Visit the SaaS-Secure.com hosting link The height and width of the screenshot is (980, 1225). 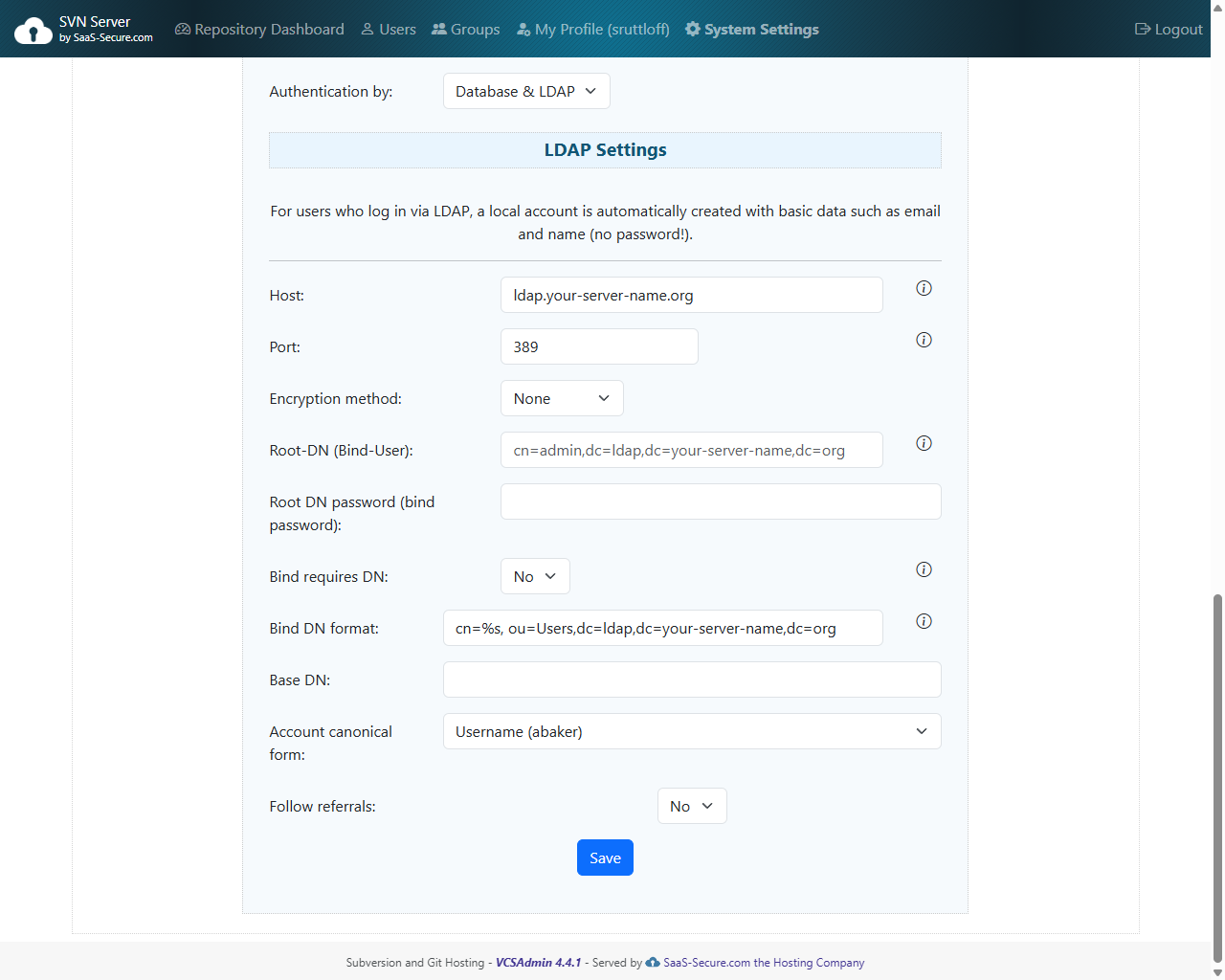pos(763,962)
